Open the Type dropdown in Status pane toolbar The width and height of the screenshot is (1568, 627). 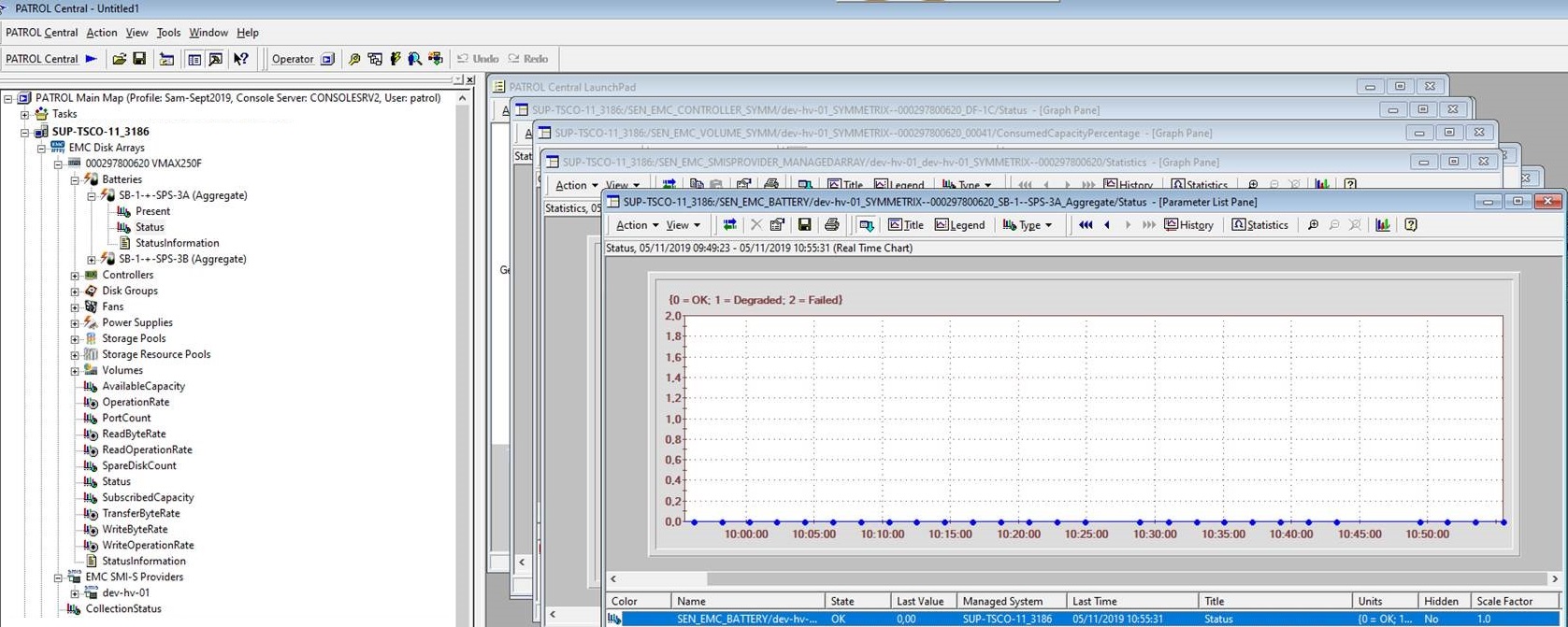pos(1028,225)
